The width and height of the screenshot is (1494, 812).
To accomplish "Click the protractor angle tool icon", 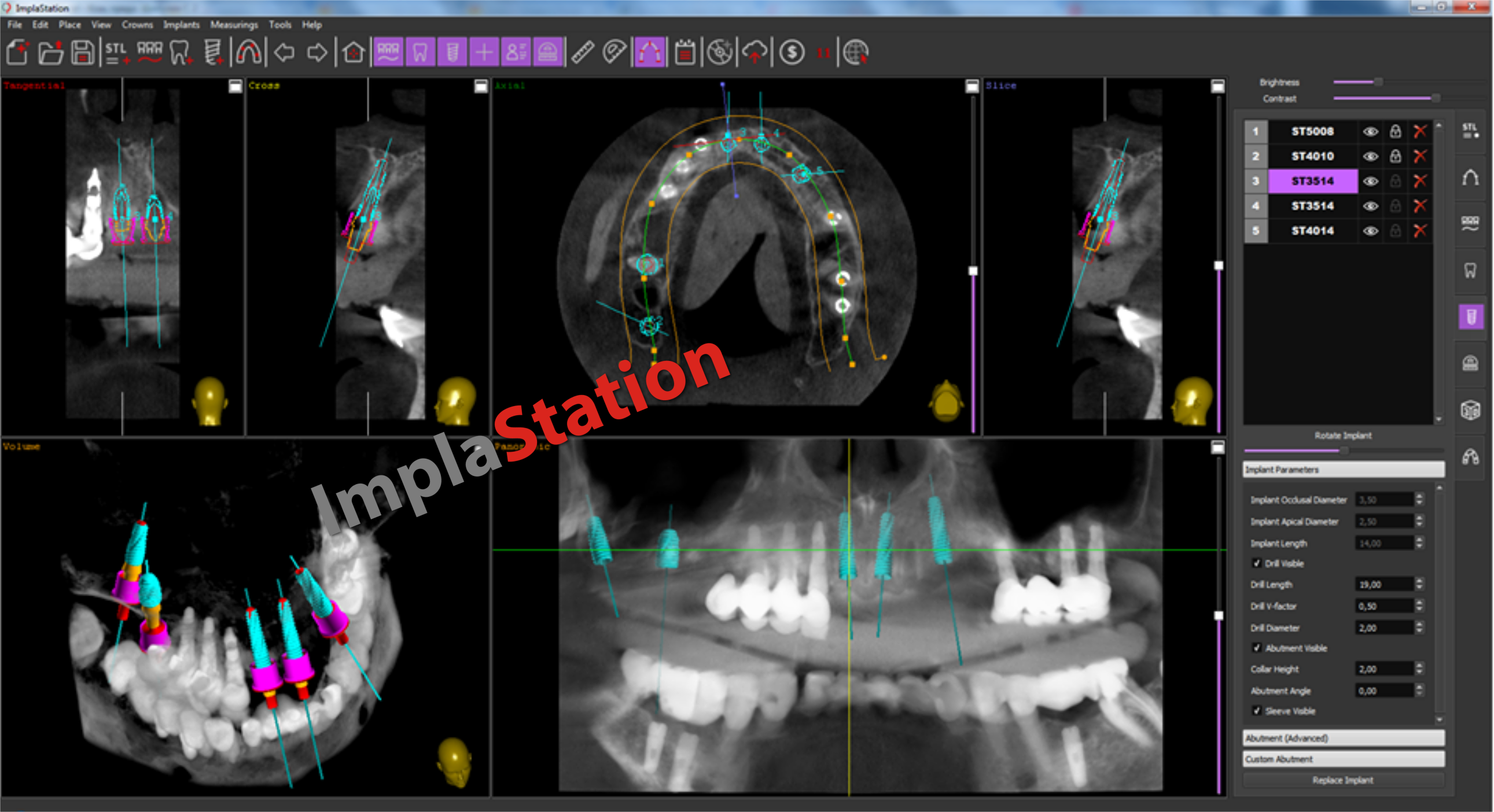I will pyautogui.click(x=614, y=52).
